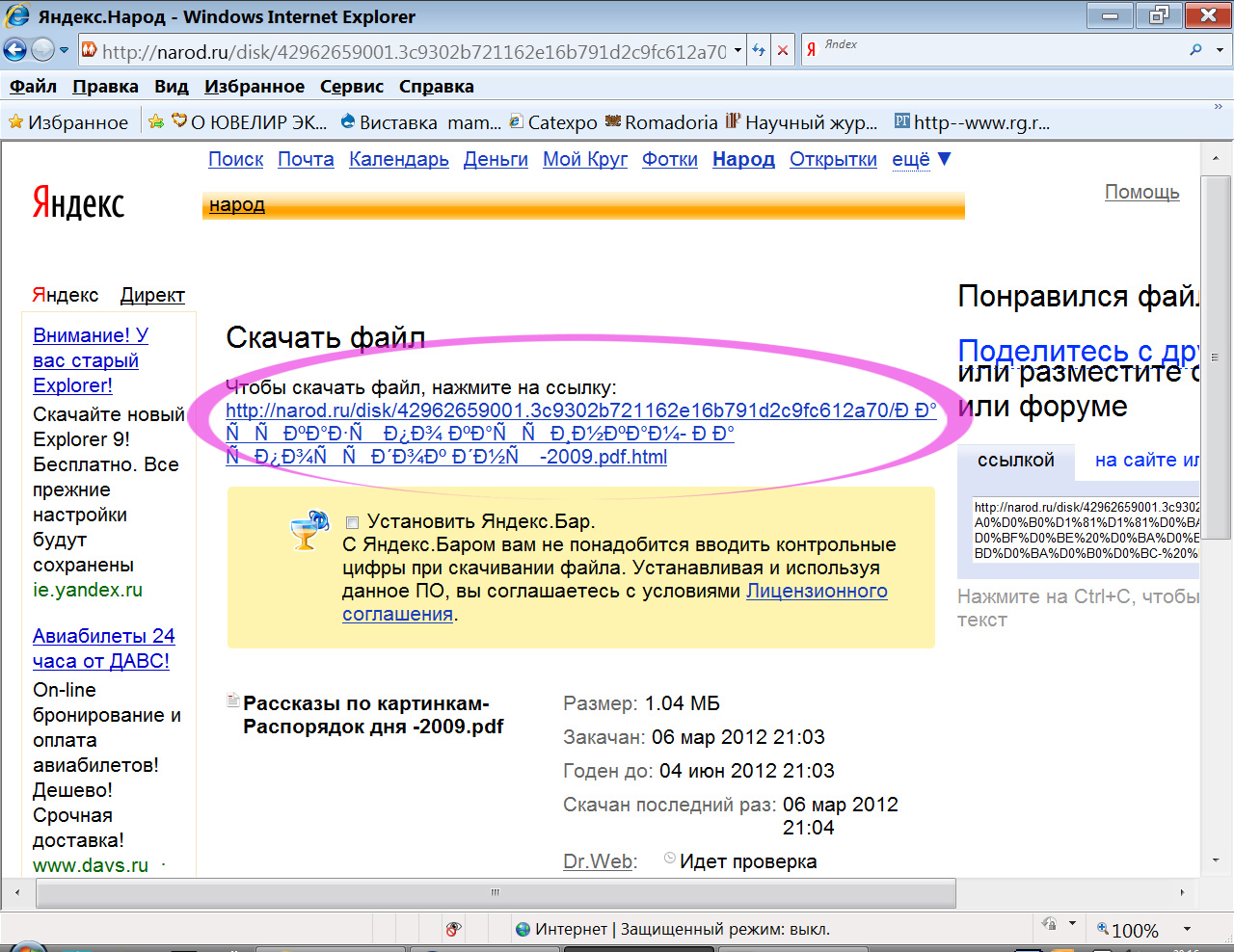Open the Romadoria favorite link
The height and width of the screenshot is (952, 1234).
coord(661,122)
